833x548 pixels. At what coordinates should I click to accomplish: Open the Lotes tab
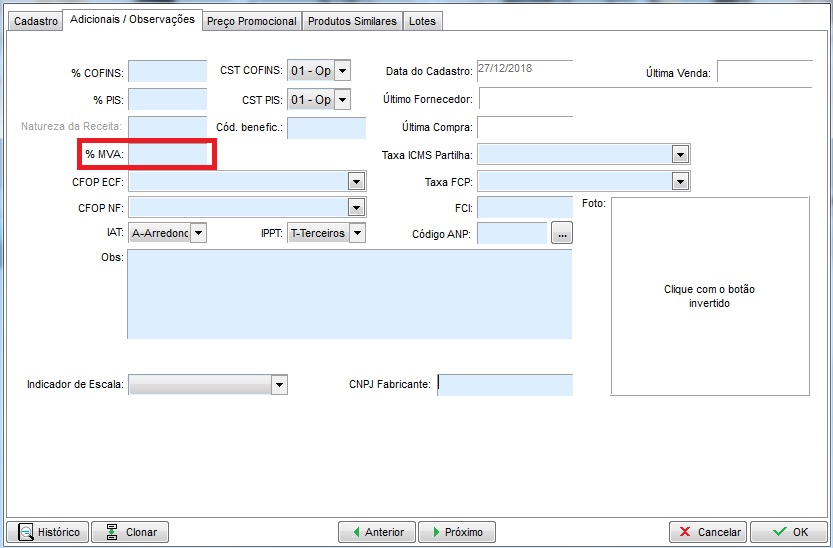click(x=422, y=21)
